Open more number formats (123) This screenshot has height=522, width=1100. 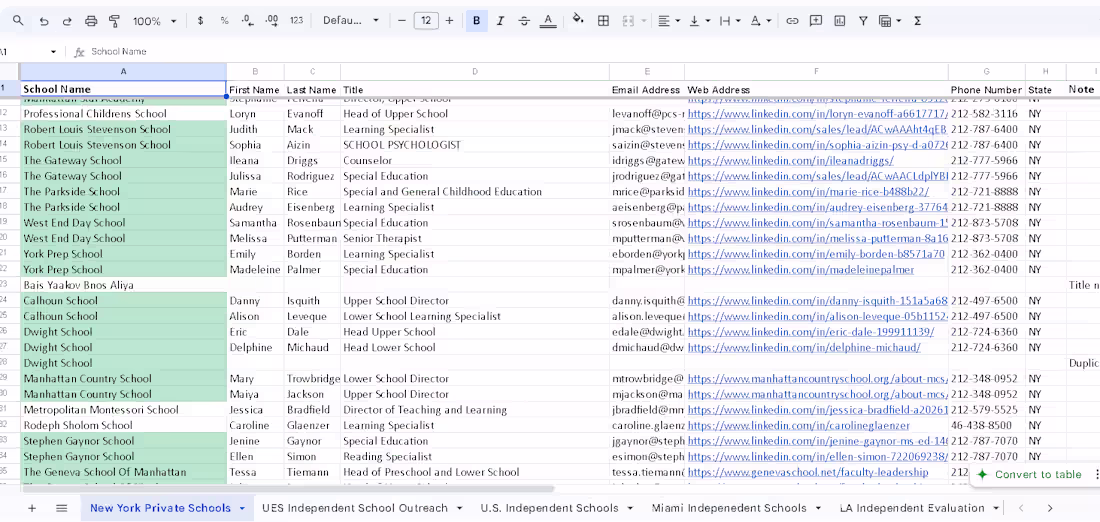(x=296, y=21)
